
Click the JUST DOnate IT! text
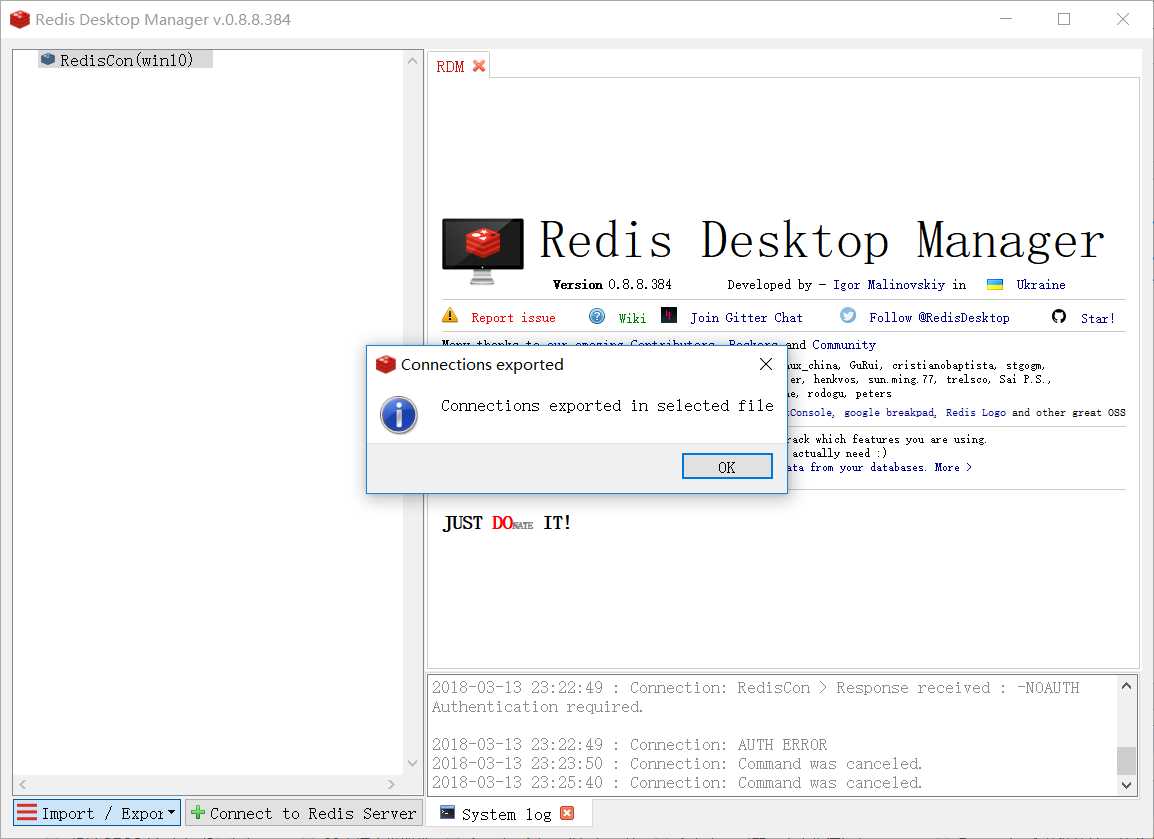point(507,523)
